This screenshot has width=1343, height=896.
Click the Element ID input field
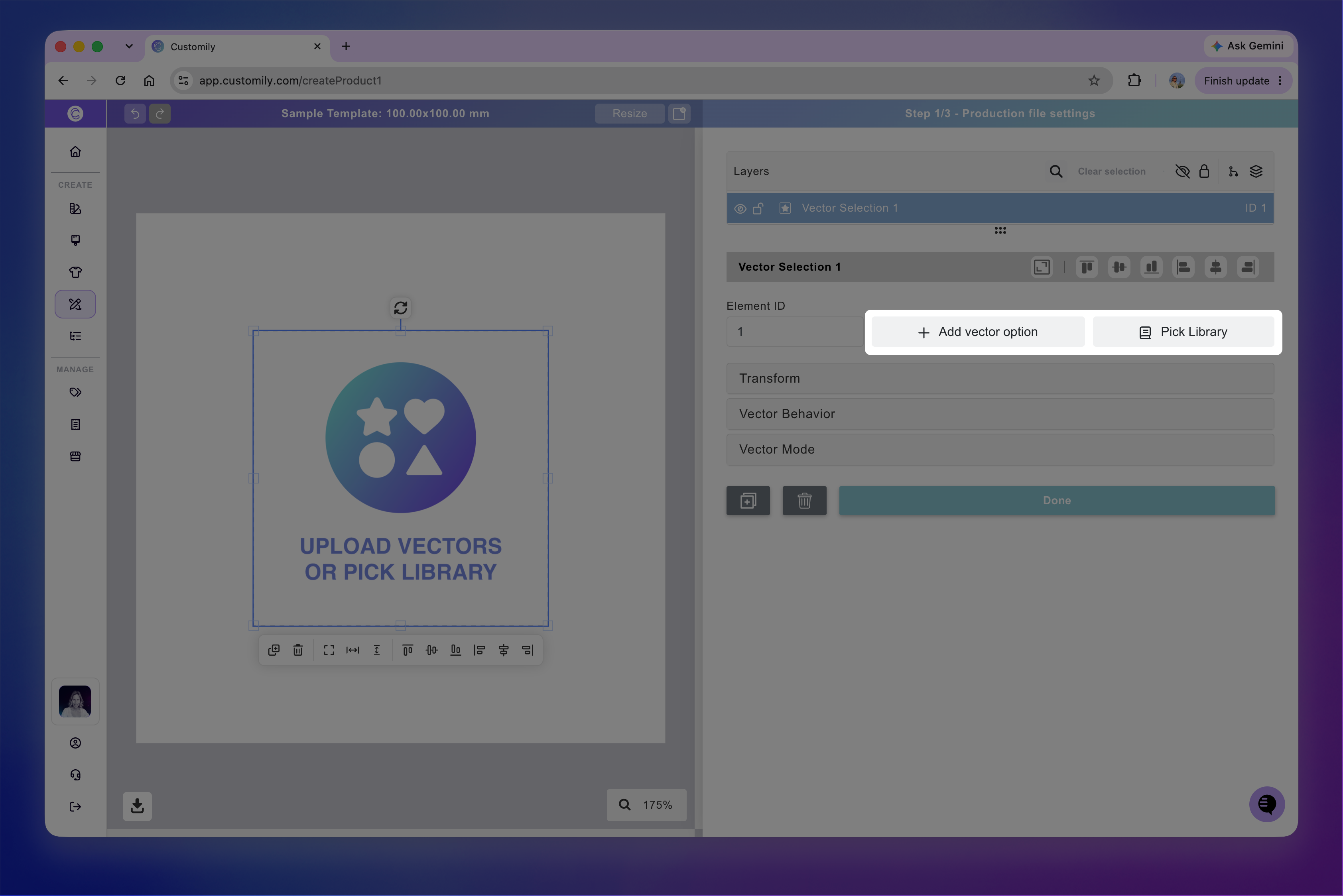[795, 332]
